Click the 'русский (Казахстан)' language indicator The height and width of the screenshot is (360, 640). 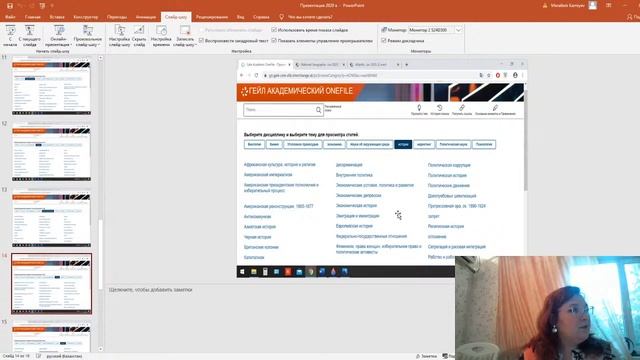(64, 356)
